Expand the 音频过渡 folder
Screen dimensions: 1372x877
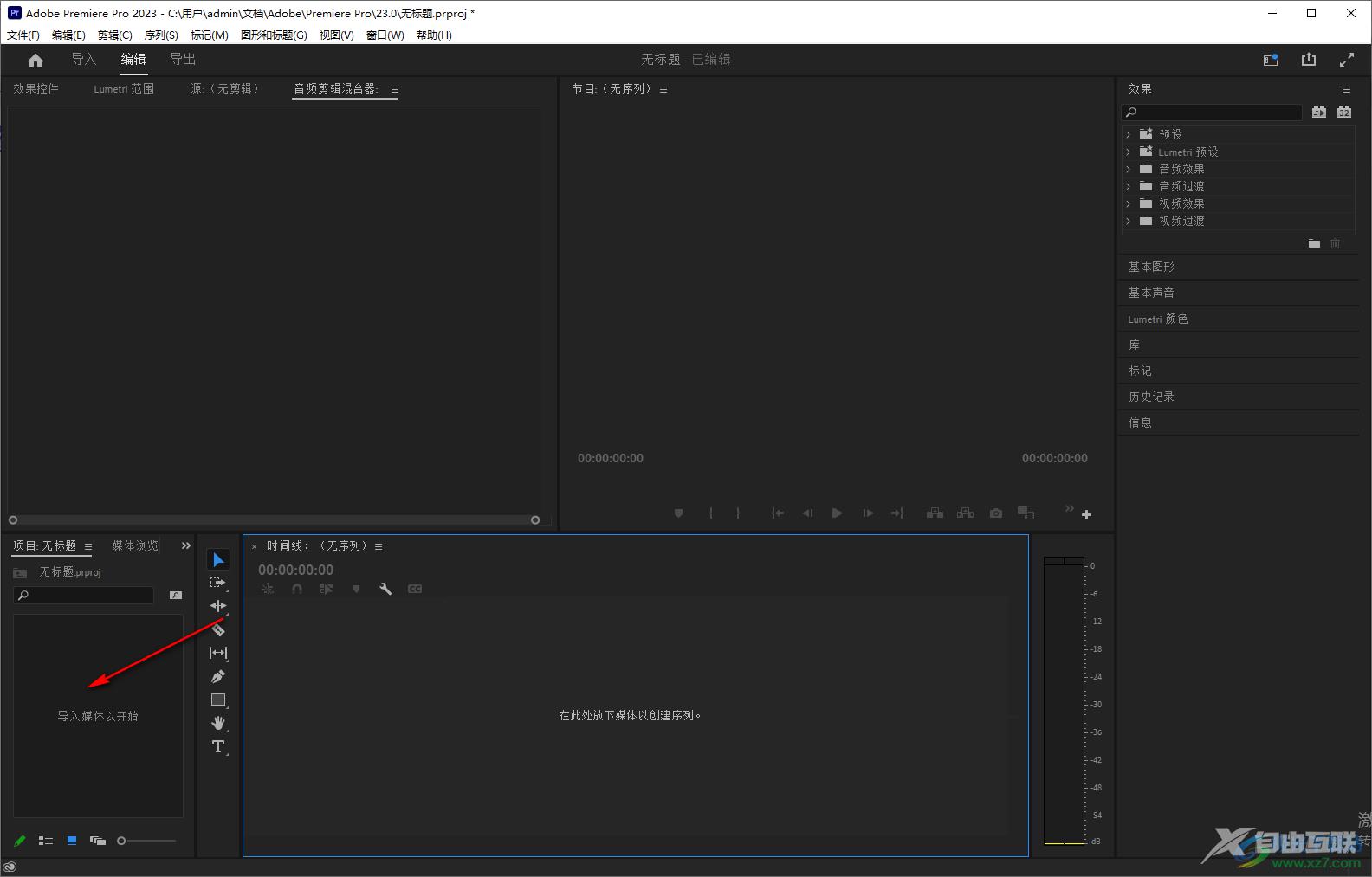(x=1129, y=186)
